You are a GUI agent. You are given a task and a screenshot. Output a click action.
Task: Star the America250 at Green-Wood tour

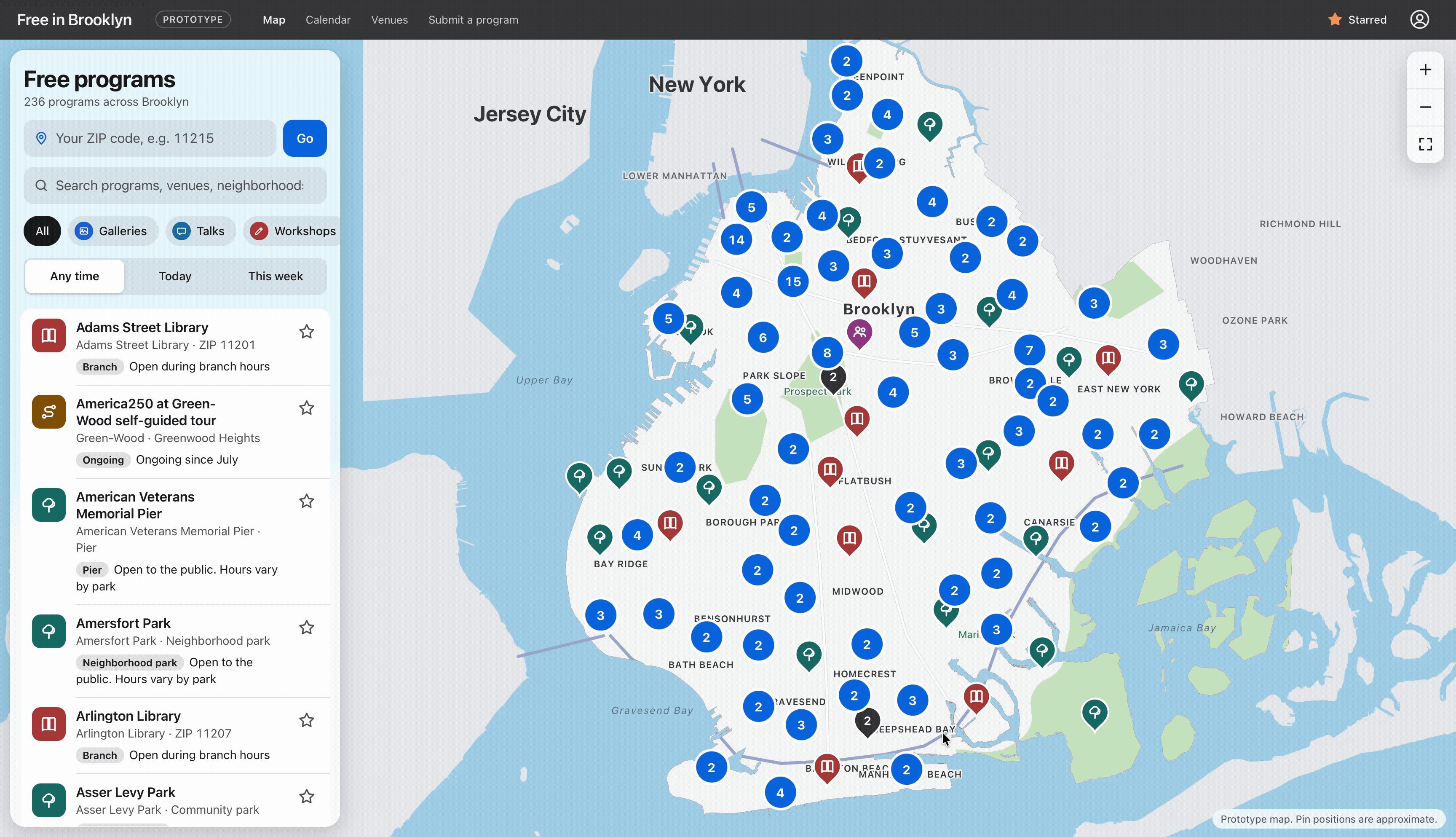[306, 408]
